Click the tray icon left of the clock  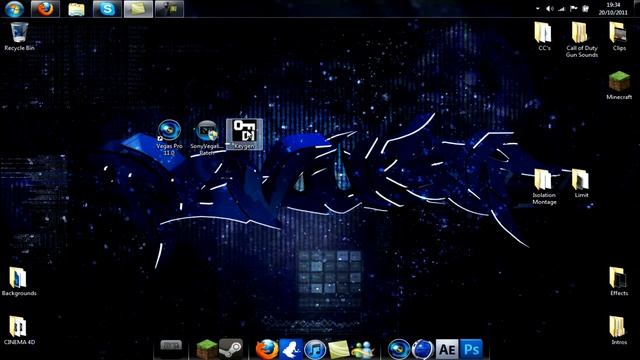click(585, 9)
